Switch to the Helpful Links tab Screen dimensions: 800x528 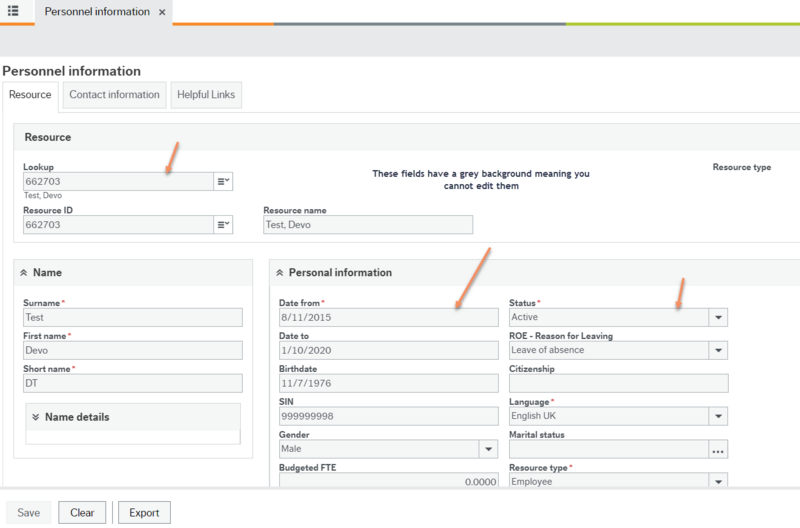tap(206, 95)
